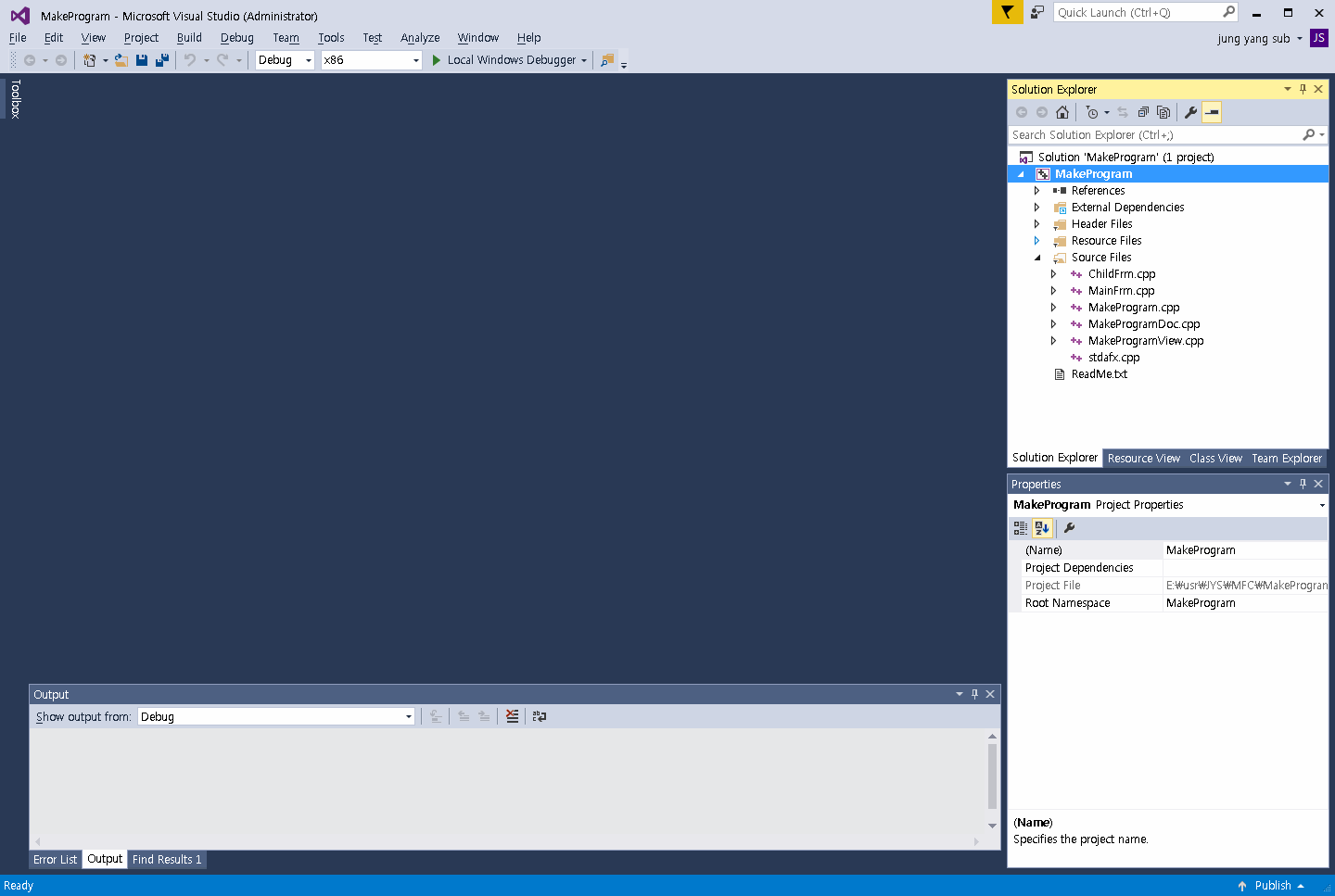The height and width of the screenshot is (896, 1335).
Task: Expand the Header Files folder
Action: pyautogui.click(x=1036, y=224)
